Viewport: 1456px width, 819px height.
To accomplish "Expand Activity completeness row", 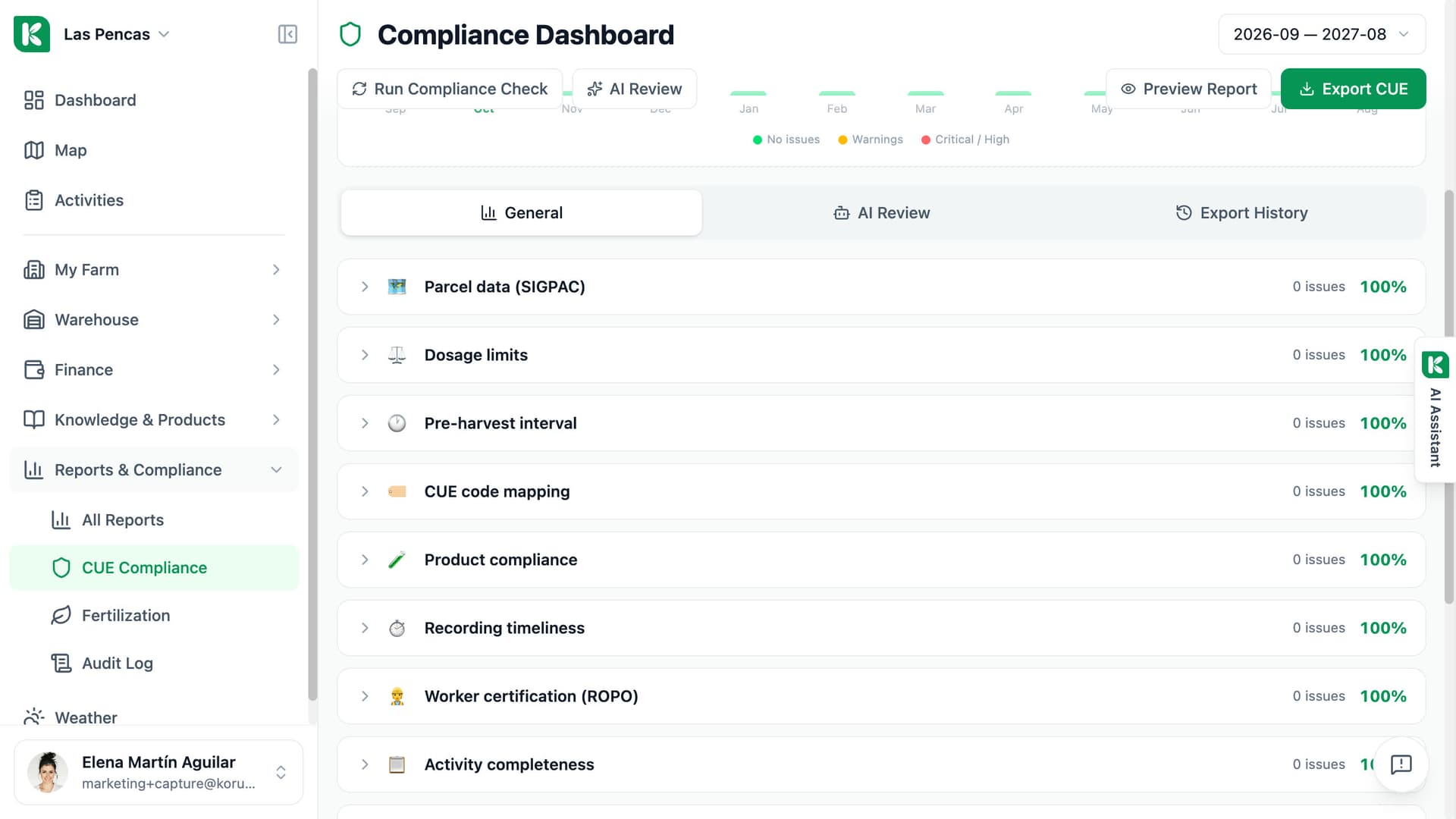I will coord(881,764).
